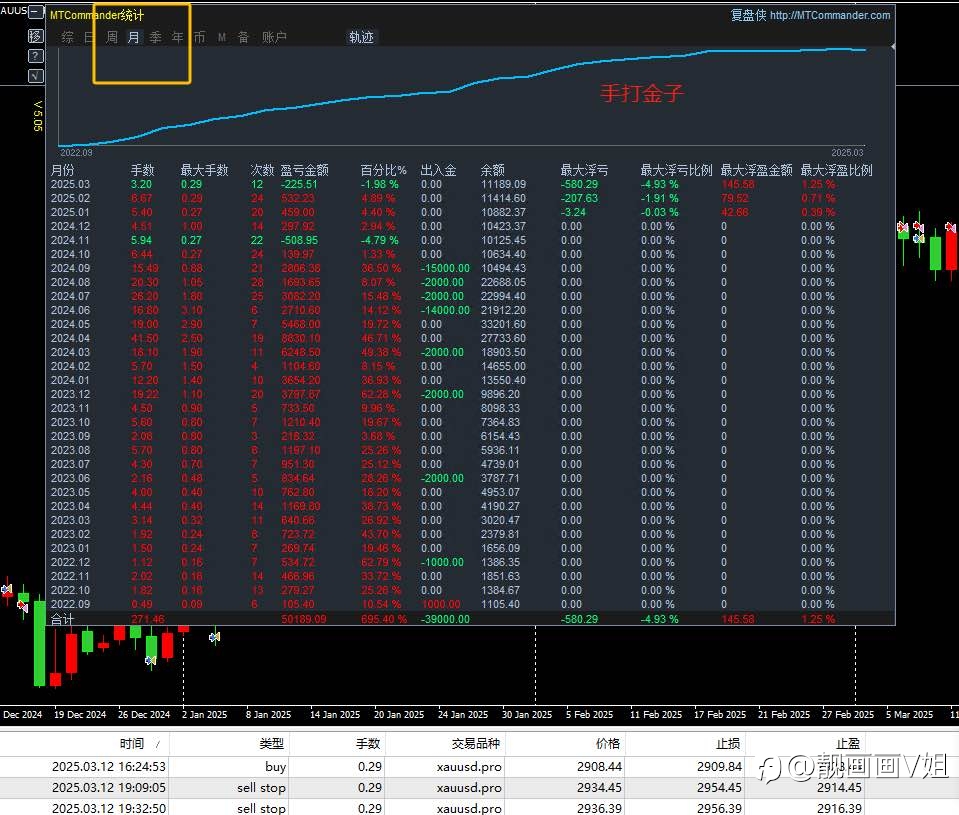Screen dimensions: 959x815
Task: Click the 出入金 column header
Action: [x=439, y=171]
